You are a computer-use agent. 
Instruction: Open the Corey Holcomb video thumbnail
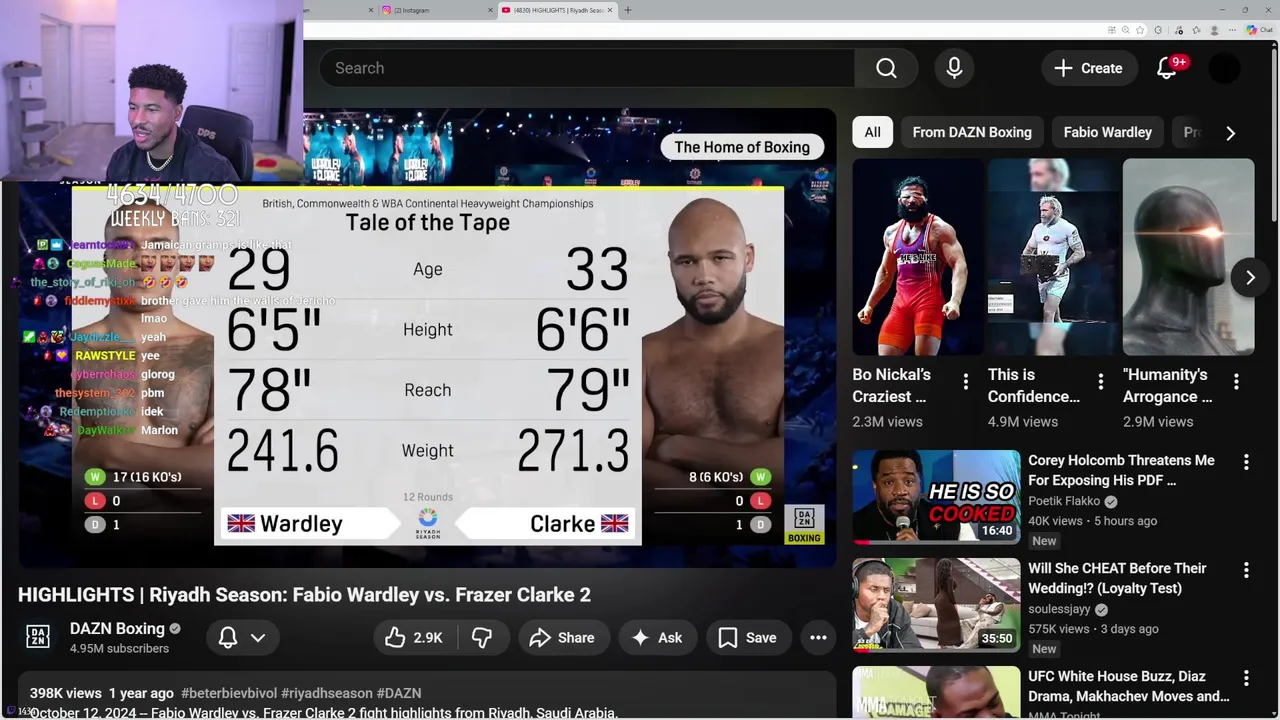936,497
